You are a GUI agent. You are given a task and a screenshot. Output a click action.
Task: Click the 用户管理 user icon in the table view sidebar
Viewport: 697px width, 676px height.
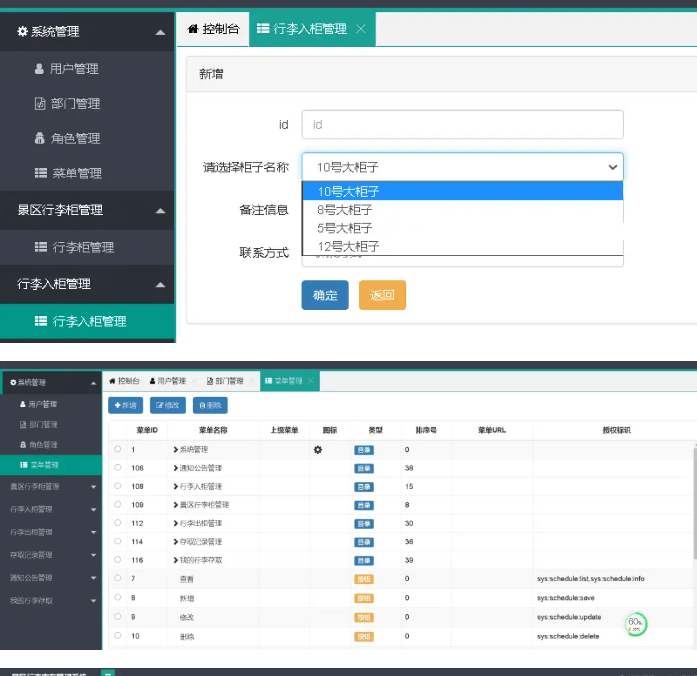[23, 404]
